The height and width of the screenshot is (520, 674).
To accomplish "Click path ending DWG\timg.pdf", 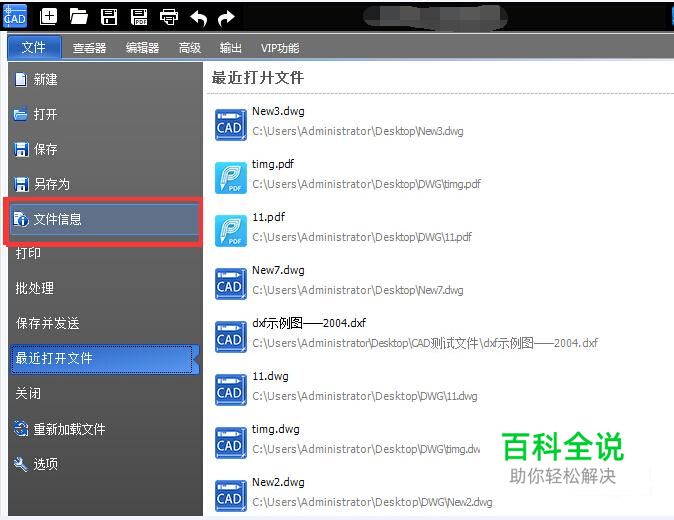I will tap(366, 184).
